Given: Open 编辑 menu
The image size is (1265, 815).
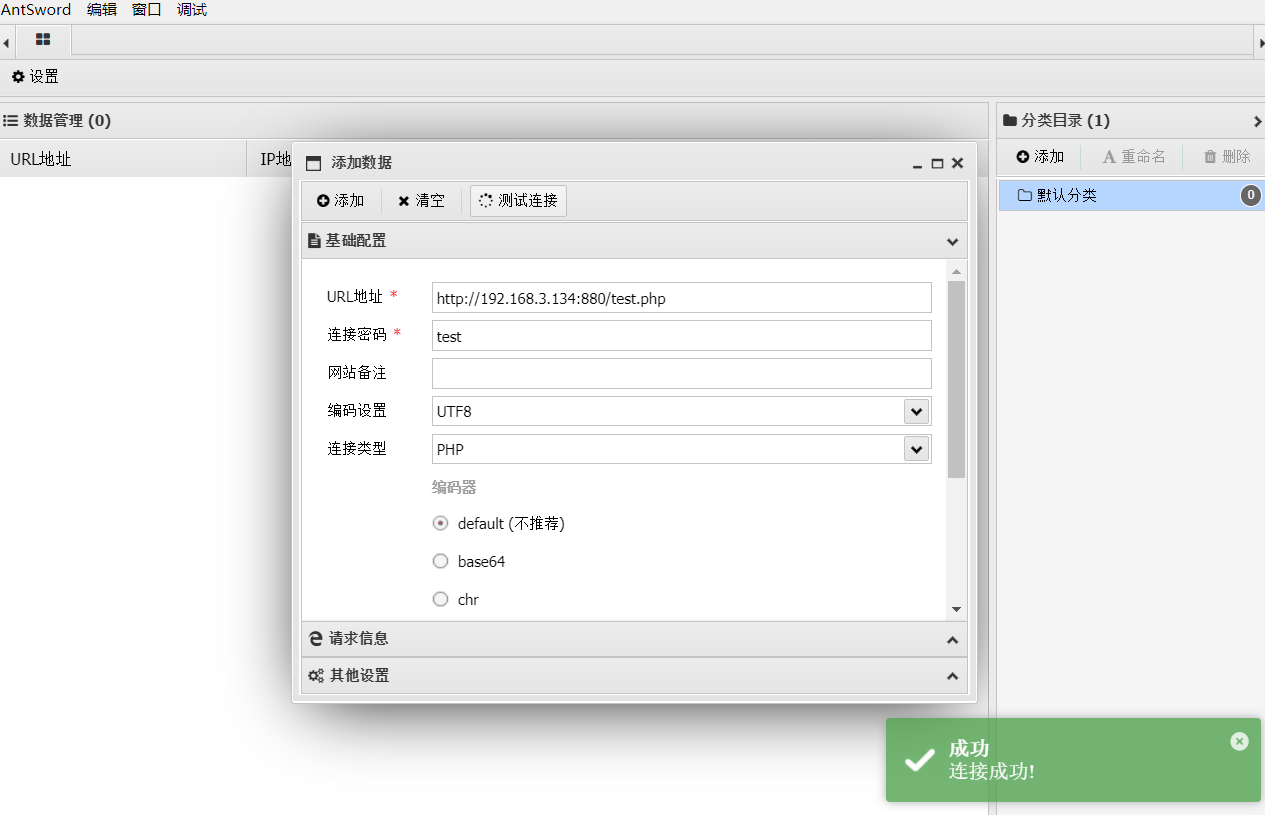Looking at the screenshot, I should tap(102, 10).
